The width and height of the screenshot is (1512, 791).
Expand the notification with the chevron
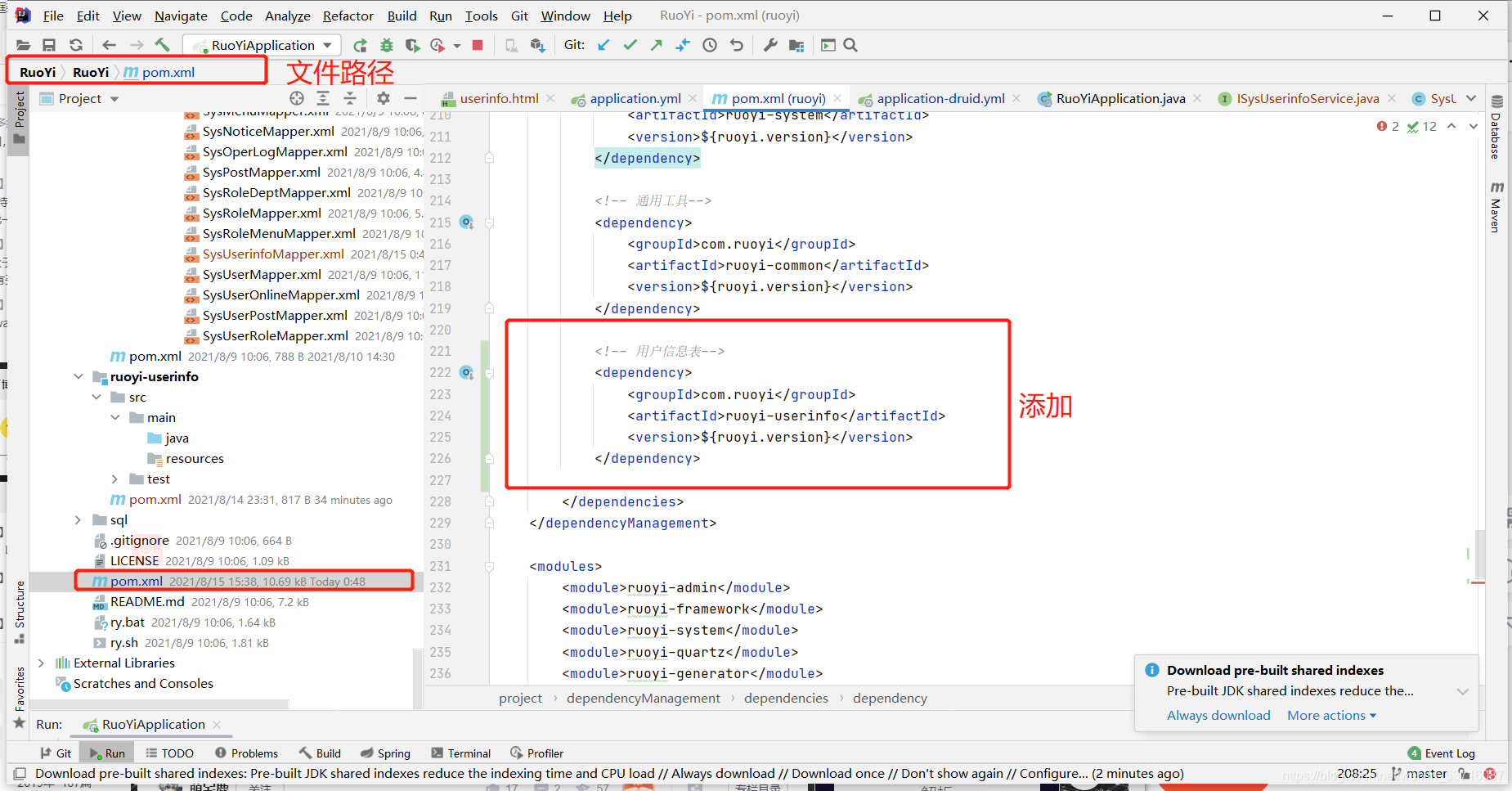(x=1463, y=692)
